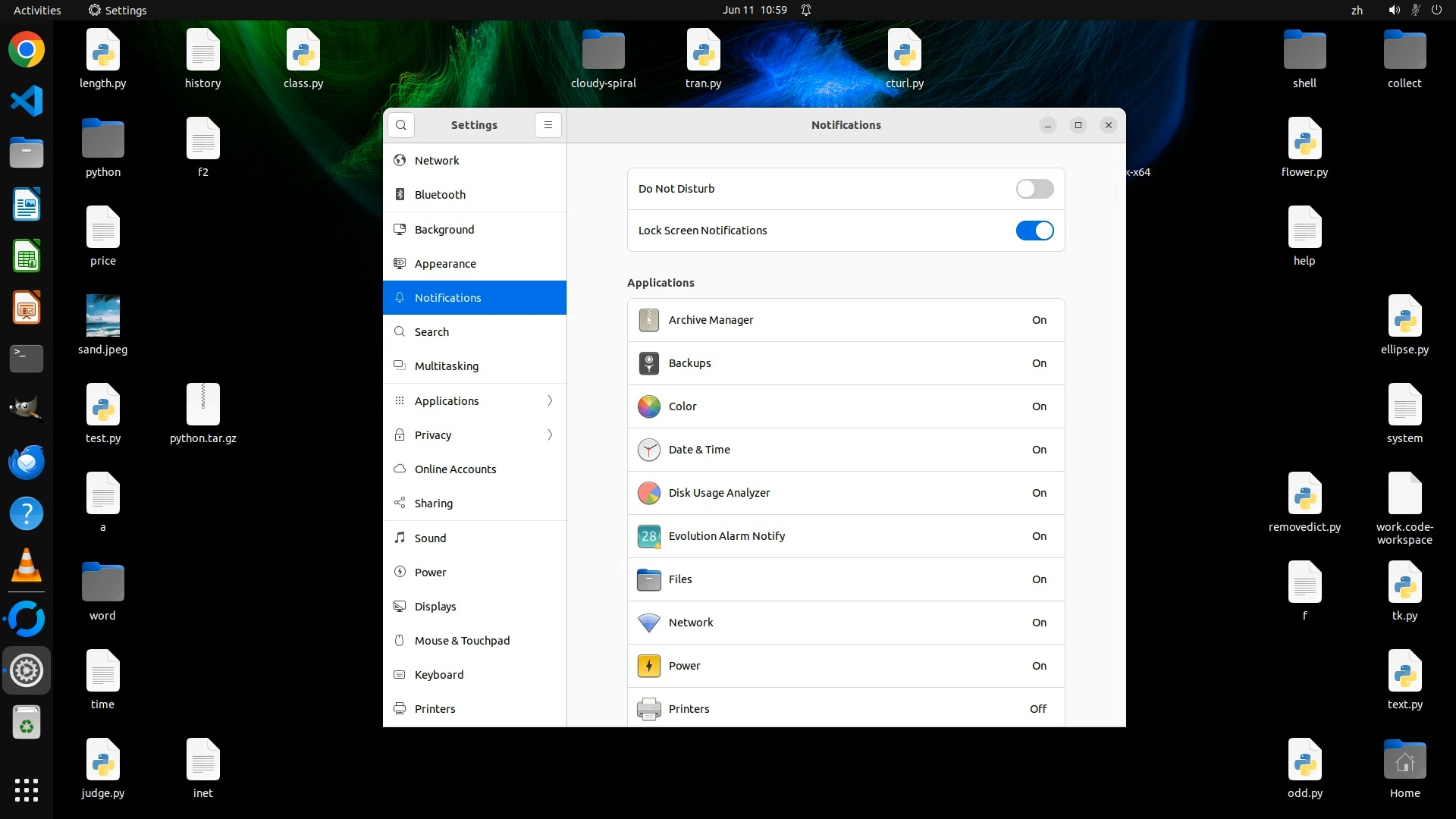
Task: Open VLC from the dock
Action: (x=27, y=566)
